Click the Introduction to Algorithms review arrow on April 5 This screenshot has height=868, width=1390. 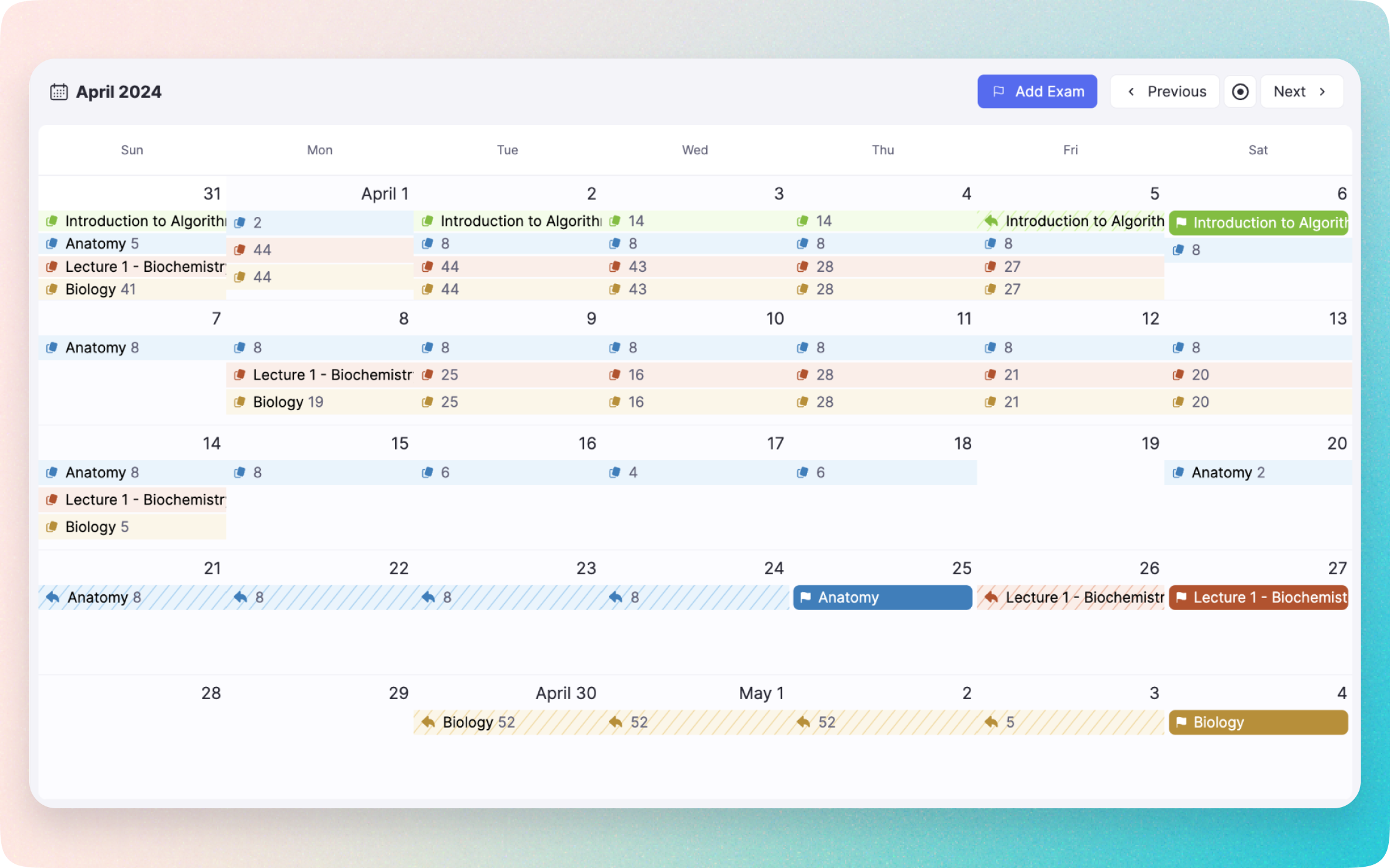[991, 221]
